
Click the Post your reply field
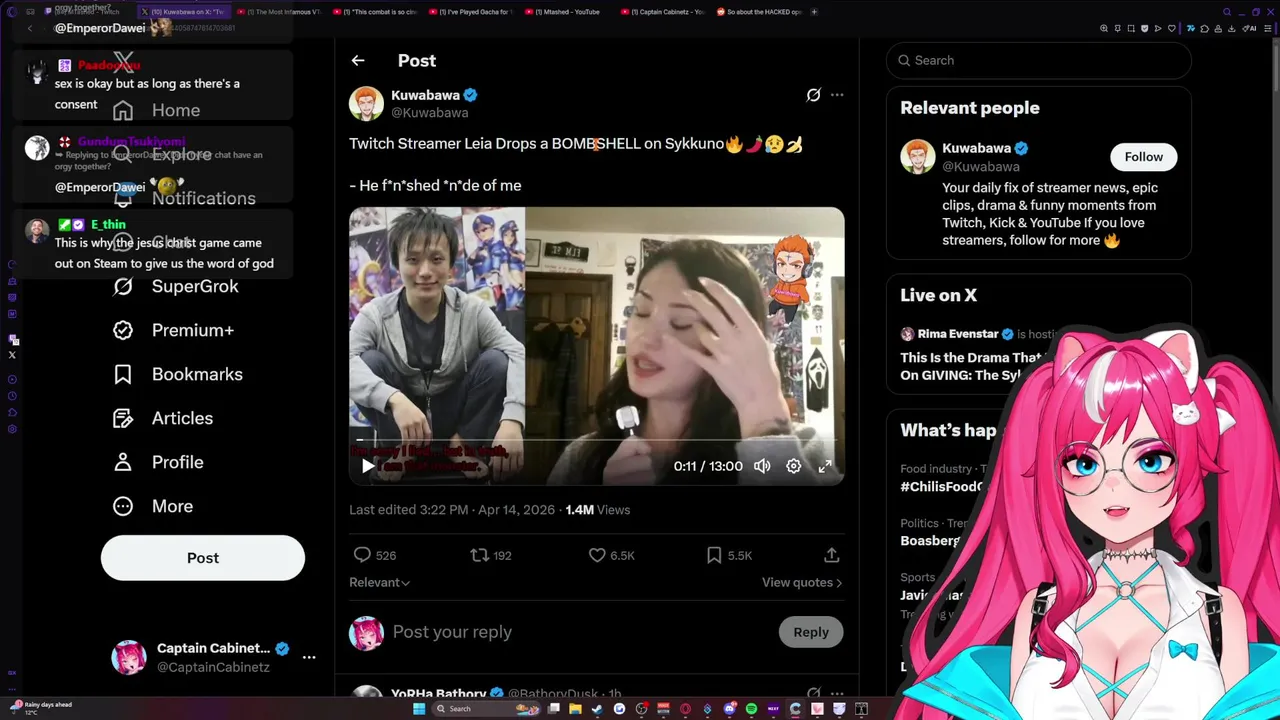(580, 632)
